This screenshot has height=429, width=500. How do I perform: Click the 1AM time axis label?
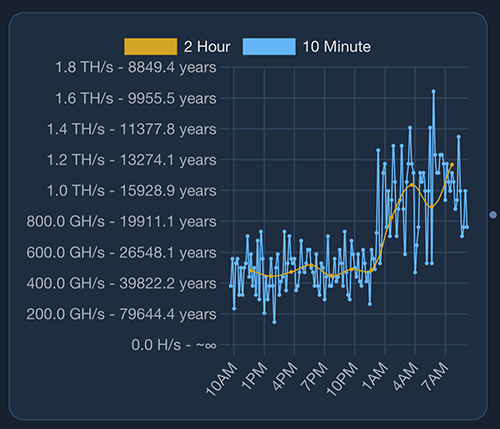375,376
